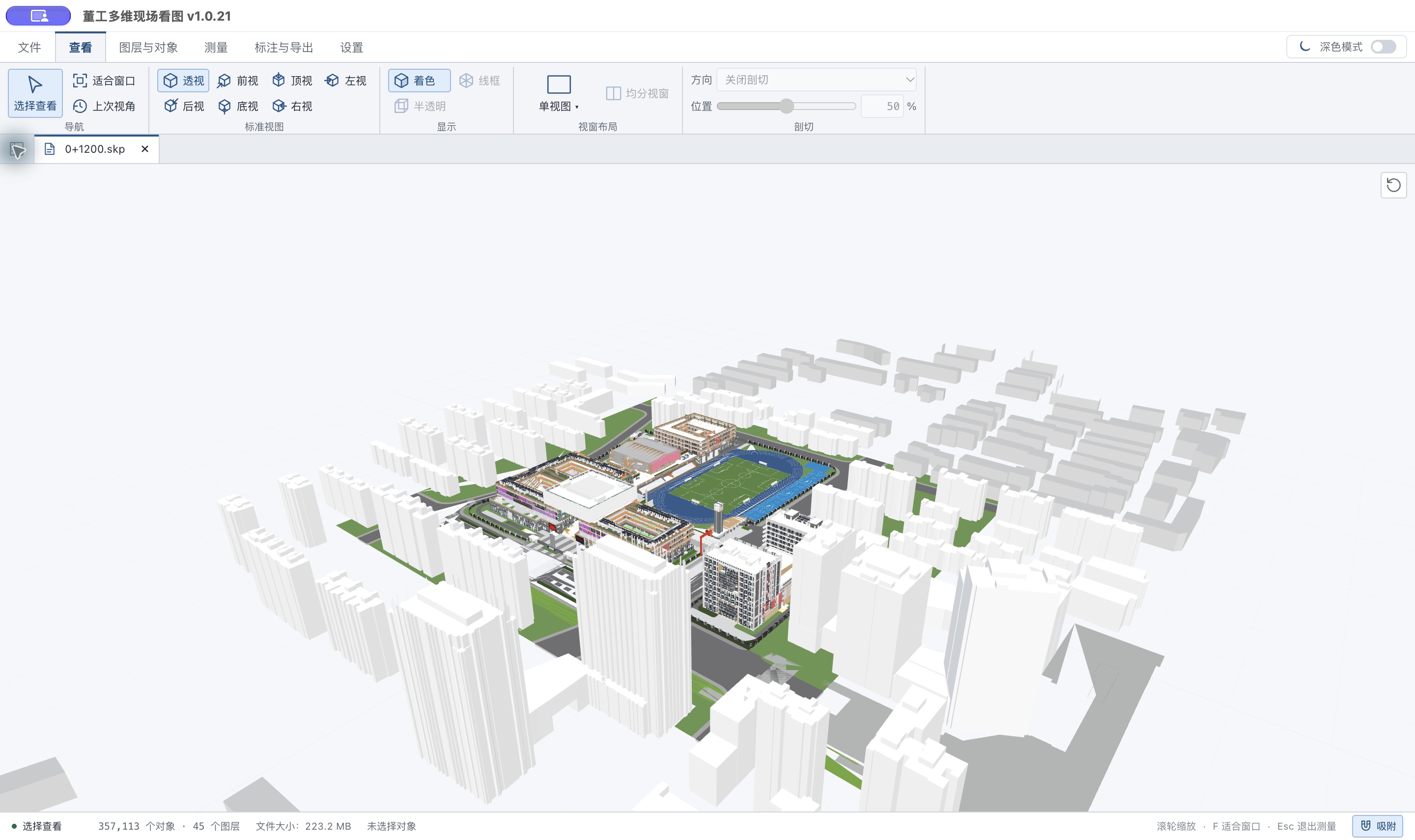The image size is (1415, 840).
Task: Restore 上次视角 previous view
Action: pos(105,106)
